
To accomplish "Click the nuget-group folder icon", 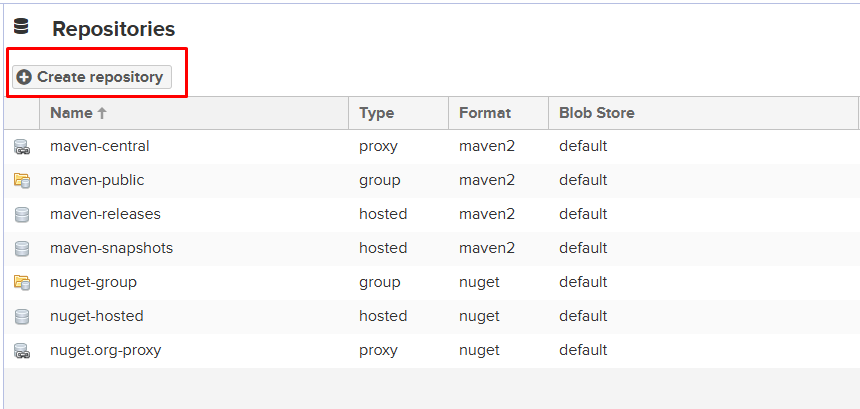I will (x=21, y=283).
